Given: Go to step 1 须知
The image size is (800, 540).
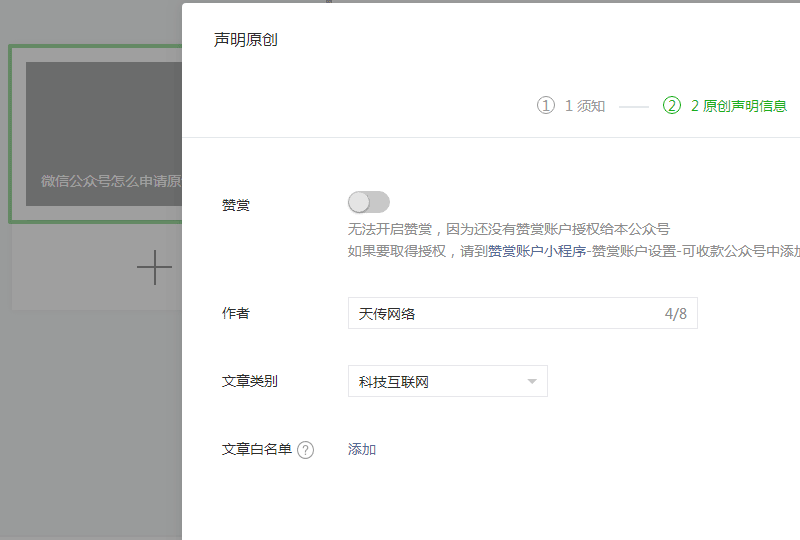Looking at the screenshot, I should [x=571, y=106].
